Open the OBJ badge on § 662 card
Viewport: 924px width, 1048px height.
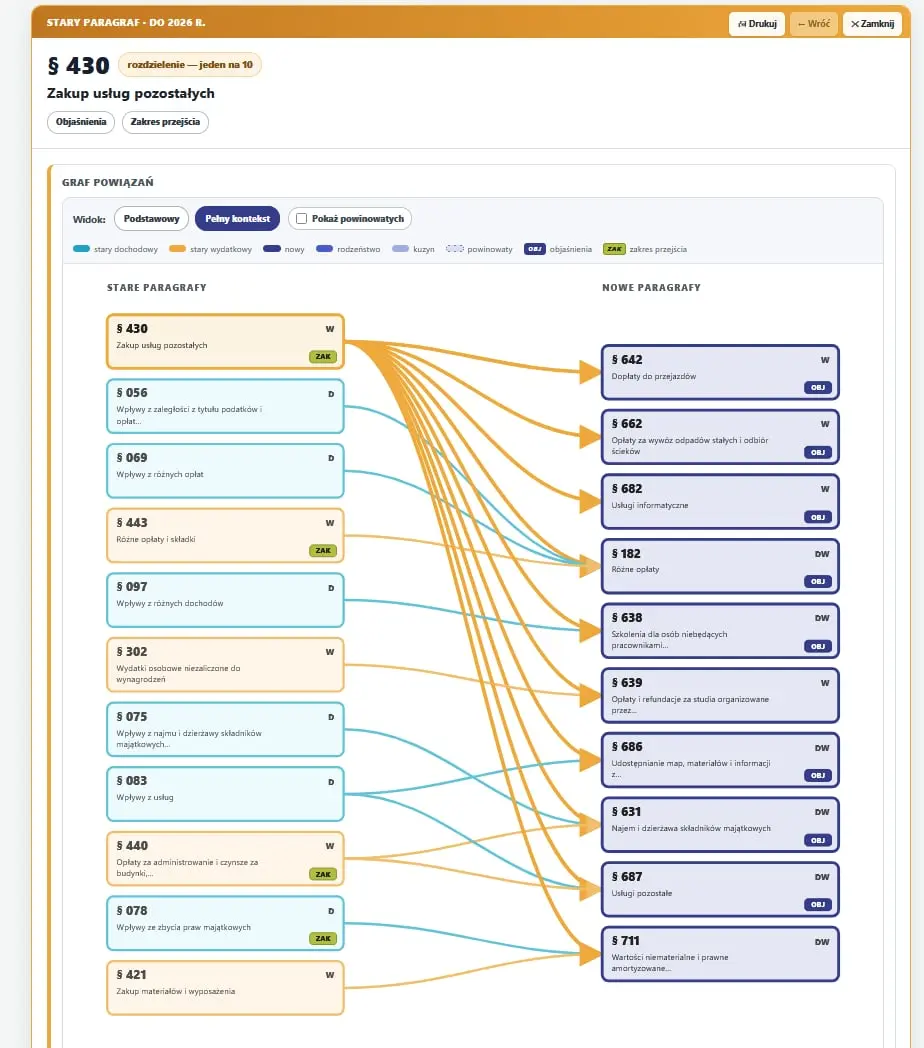pos(818,452)
